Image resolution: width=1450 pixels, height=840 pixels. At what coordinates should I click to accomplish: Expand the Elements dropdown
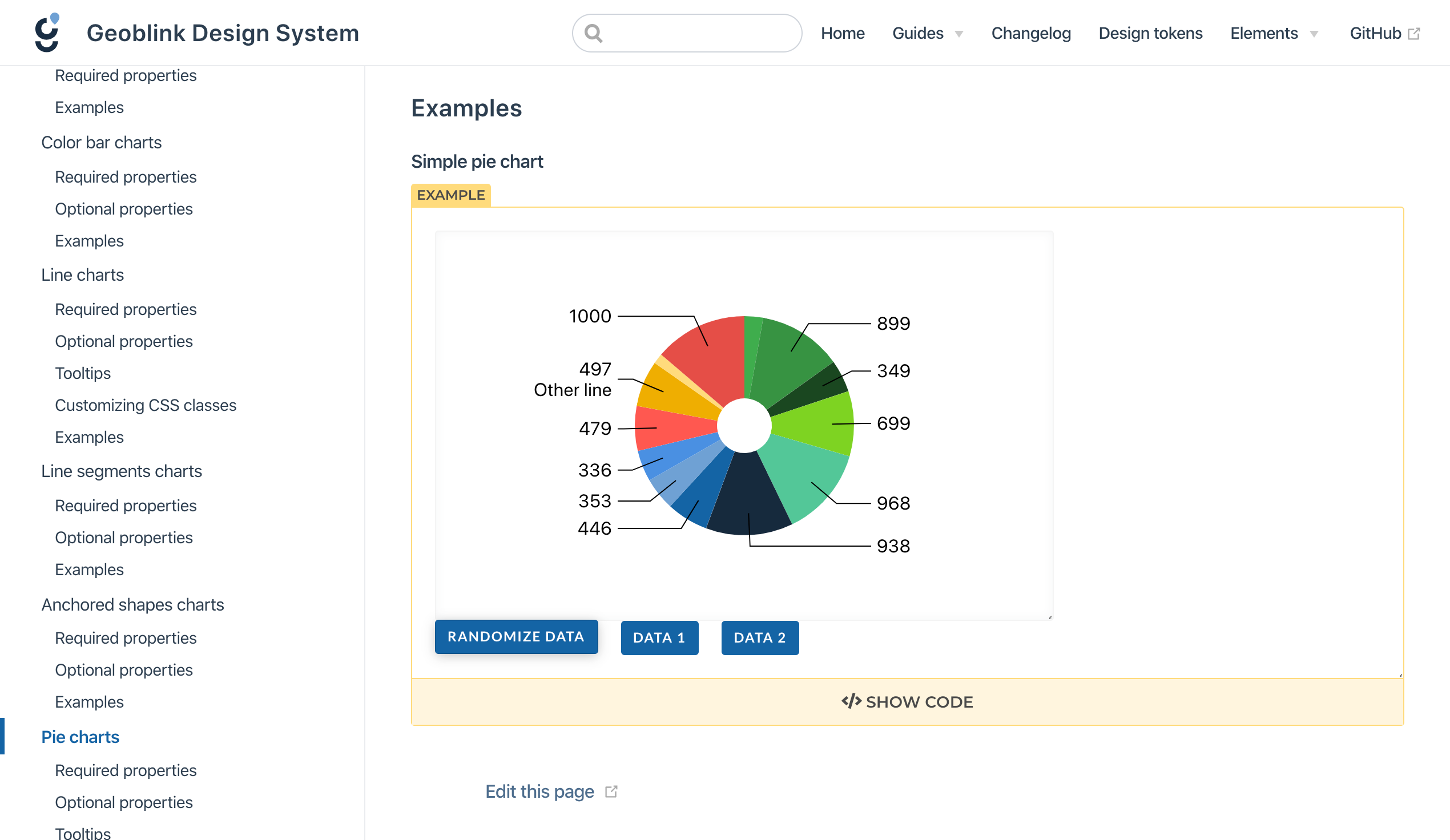click(1264, 33)
